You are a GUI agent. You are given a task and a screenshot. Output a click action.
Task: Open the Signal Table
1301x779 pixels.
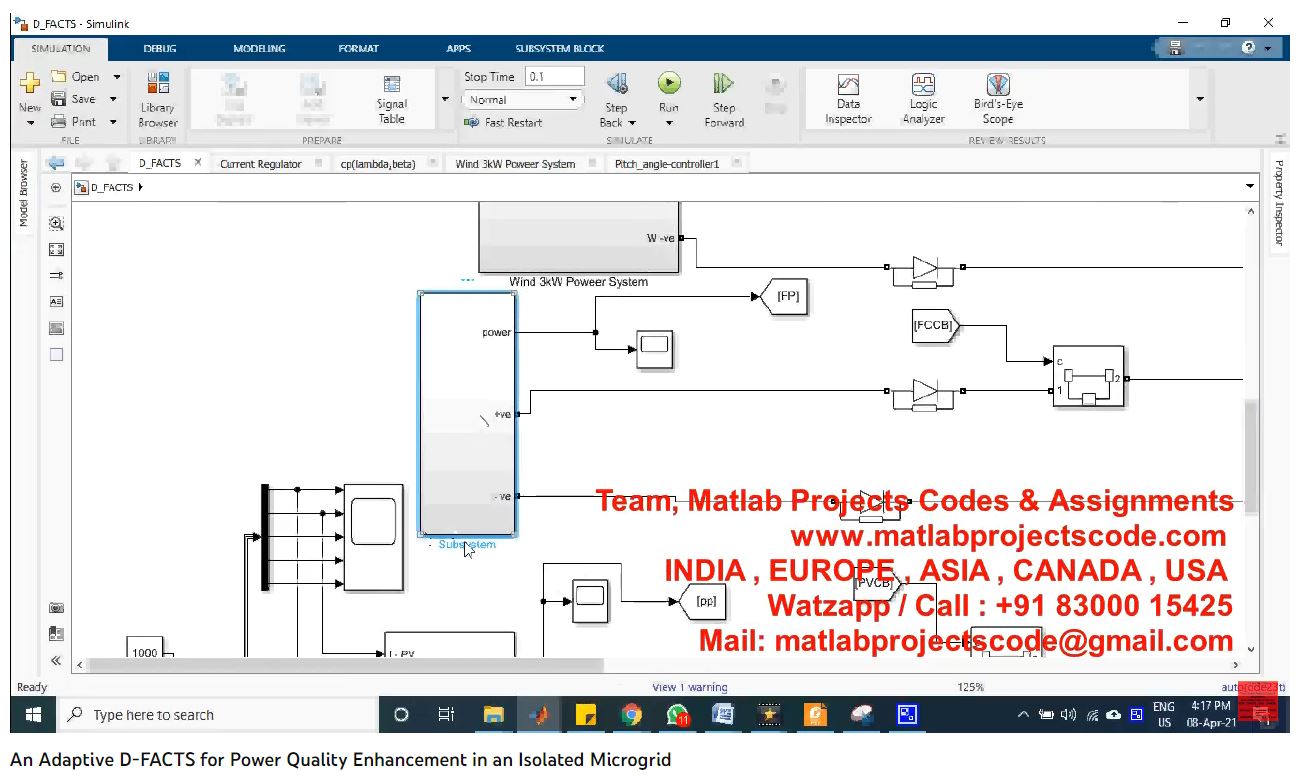[x=392, y=98]
